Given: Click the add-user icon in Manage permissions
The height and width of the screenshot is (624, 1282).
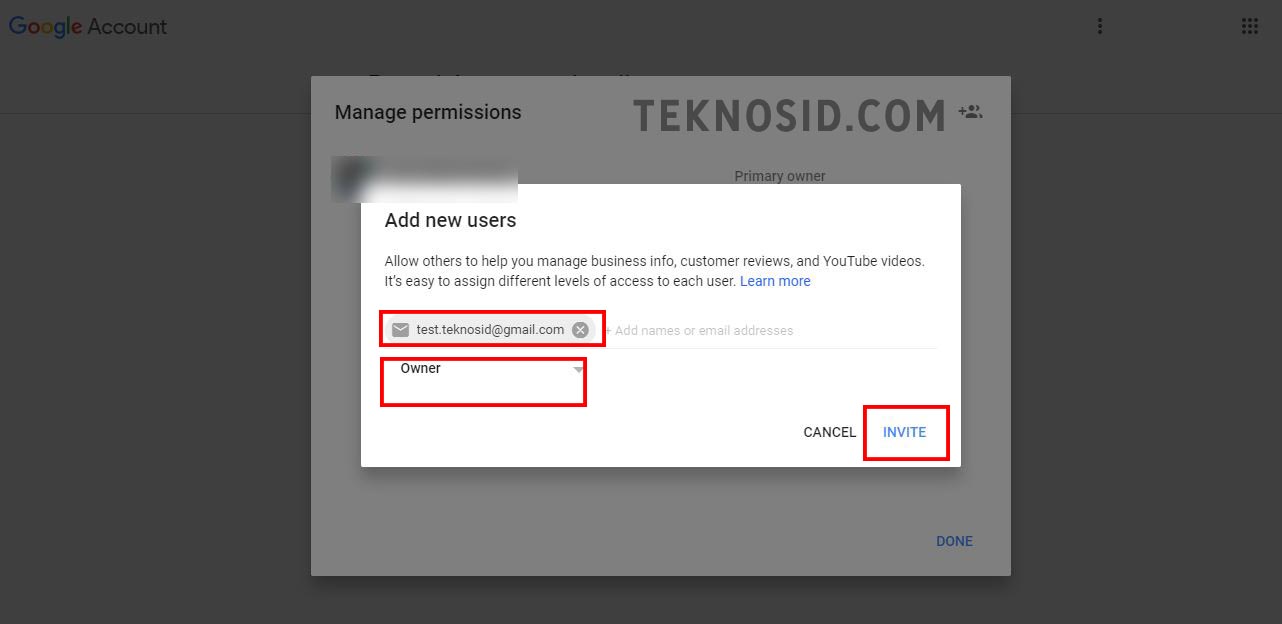Looking at the screenshot, I should [x=970, y=112].
